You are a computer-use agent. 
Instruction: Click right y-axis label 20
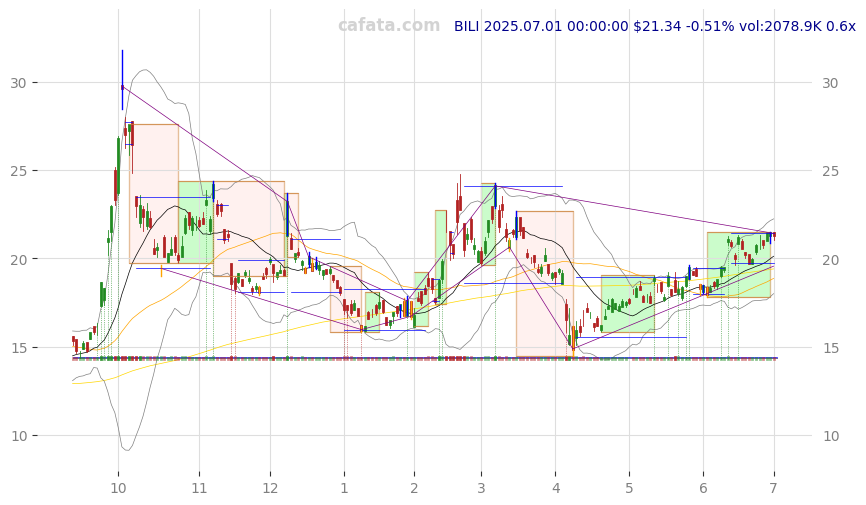pos(830,259)
